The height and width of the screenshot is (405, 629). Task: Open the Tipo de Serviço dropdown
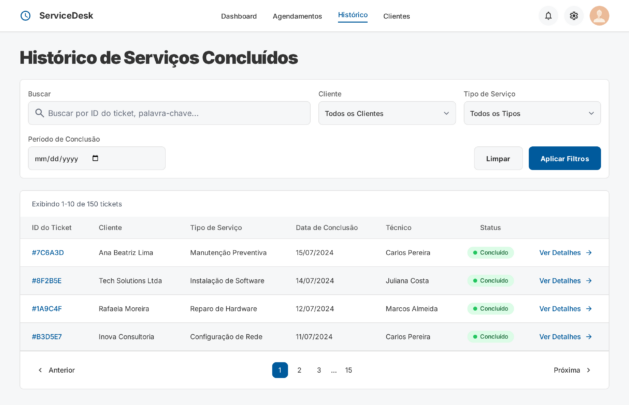[532, 113]
